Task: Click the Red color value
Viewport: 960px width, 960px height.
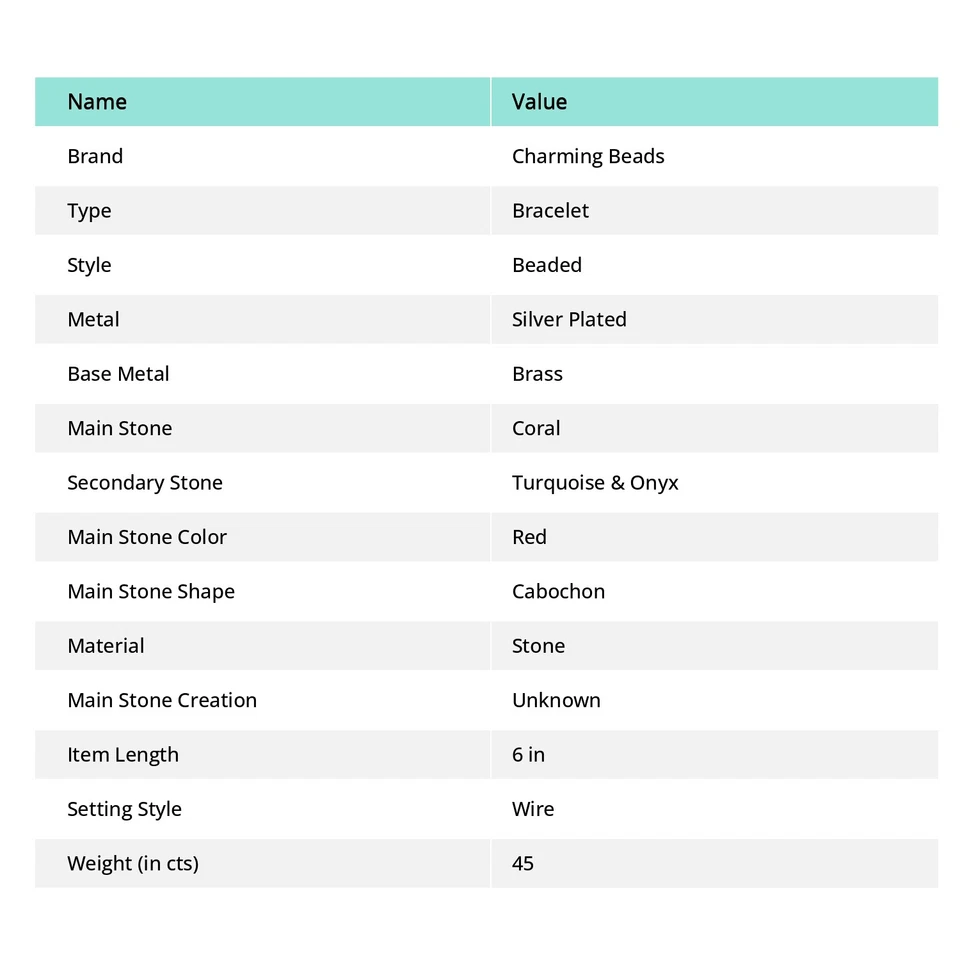Action: click(529, 537)
